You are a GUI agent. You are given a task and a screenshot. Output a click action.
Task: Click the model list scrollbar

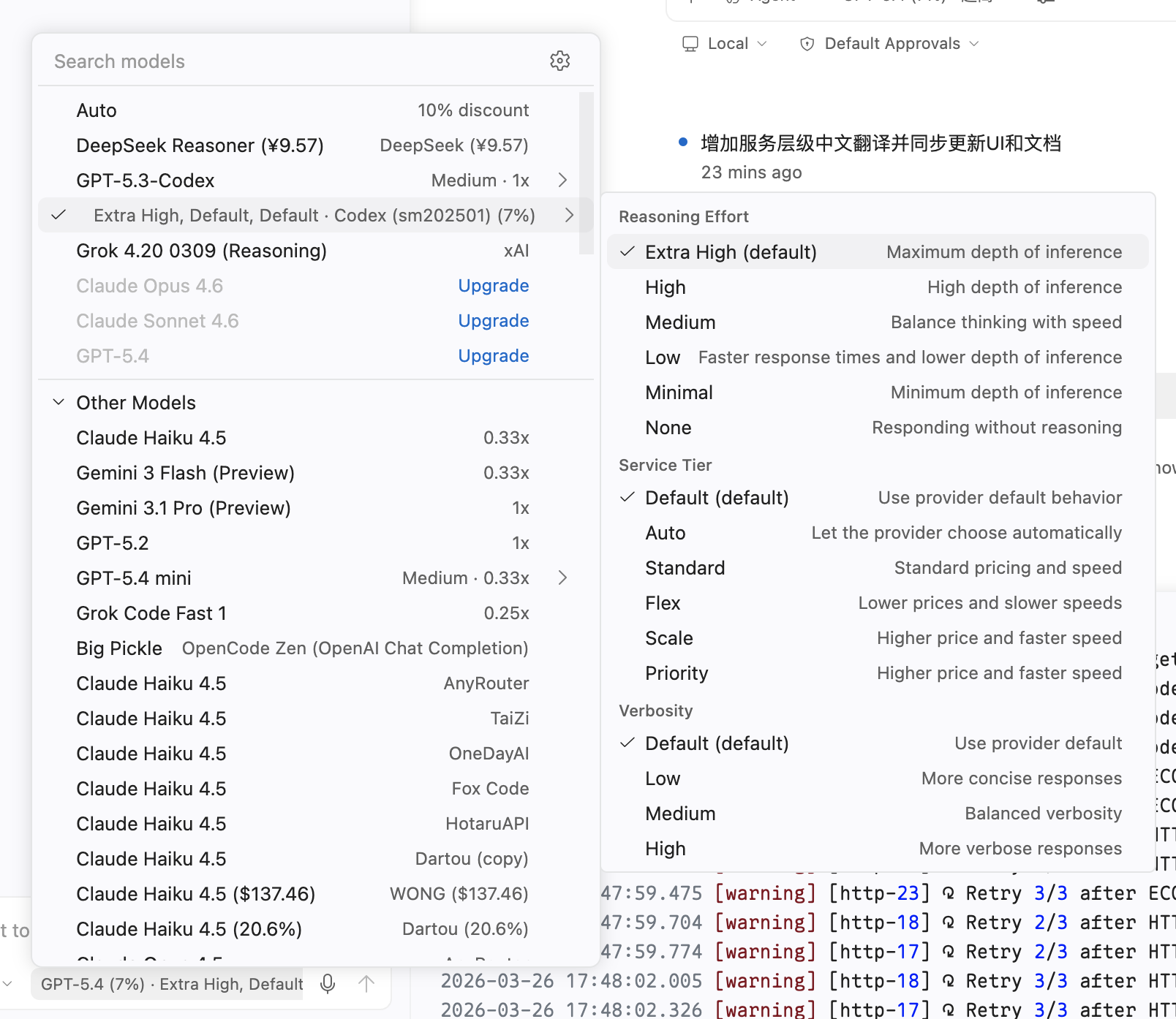(x=586, y=173)
